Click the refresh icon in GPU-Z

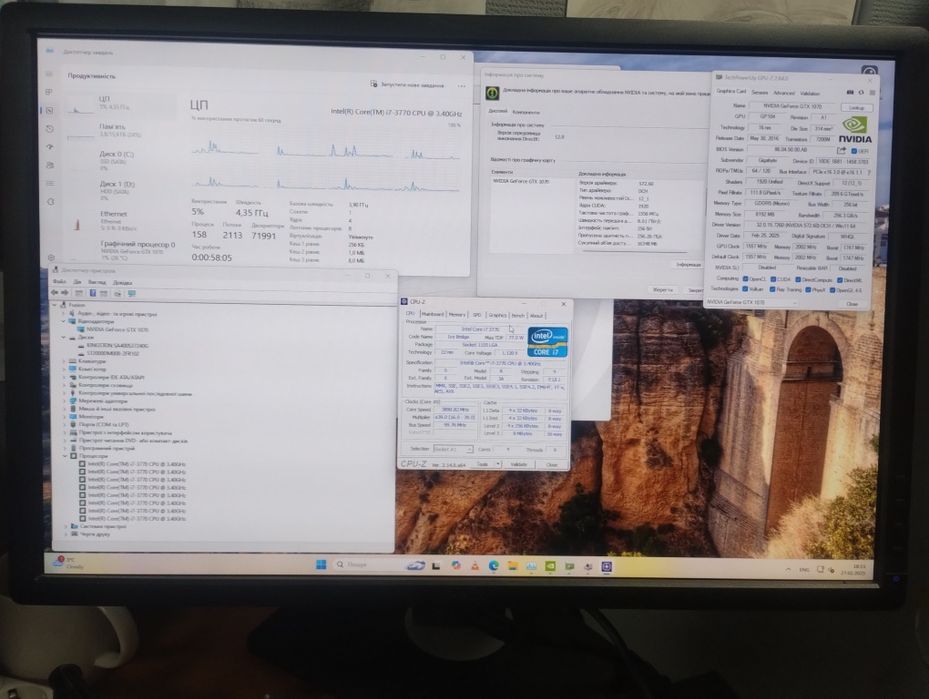(861, 92)
